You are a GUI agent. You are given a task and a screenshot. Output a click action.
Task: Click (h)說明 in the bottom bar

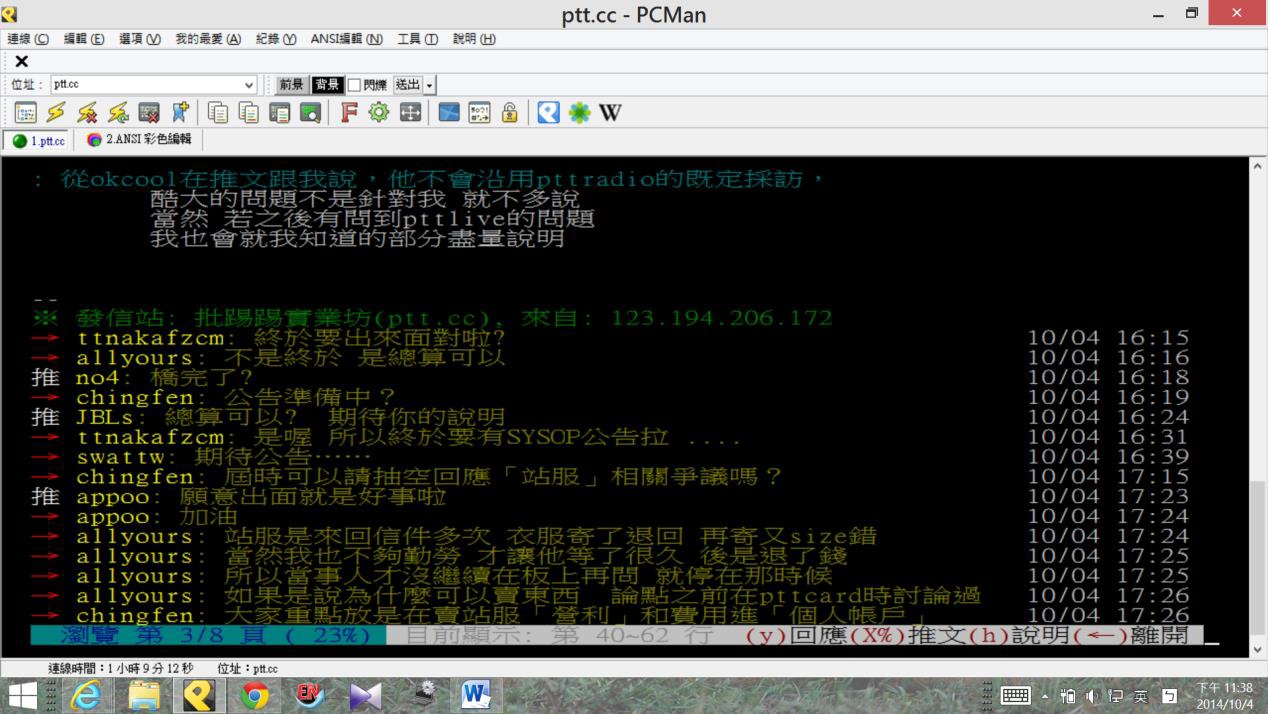[1019, 635]
